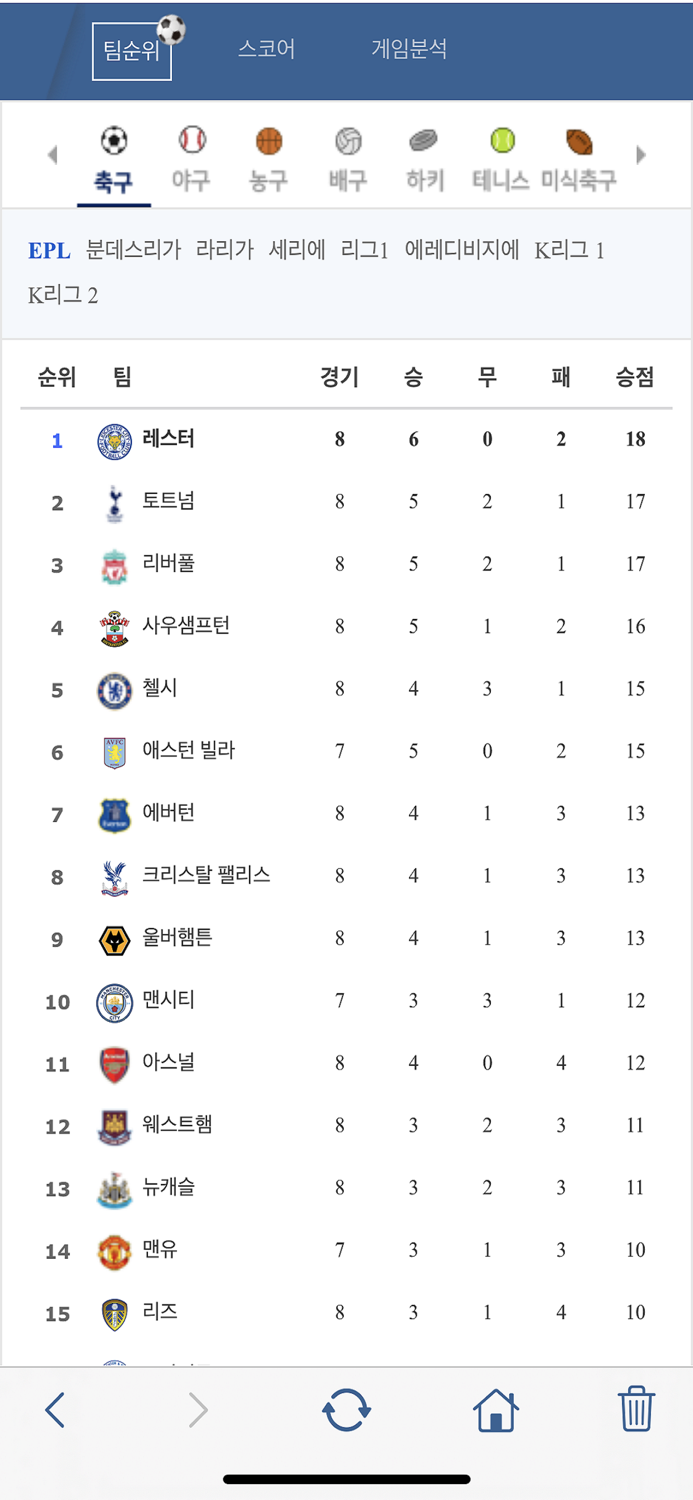Click the 레스터 club crest logo
The height and width of the screenshot is (1500, 693).
[x=113, y=439]
